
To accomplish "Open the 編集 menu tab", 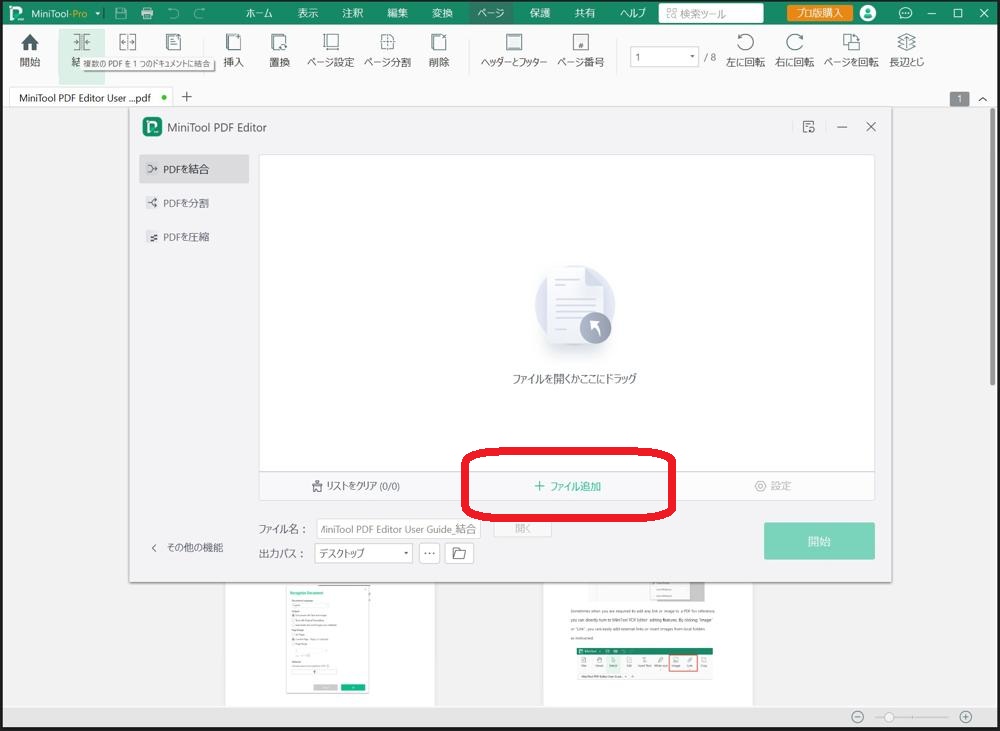I will (397, 13).
